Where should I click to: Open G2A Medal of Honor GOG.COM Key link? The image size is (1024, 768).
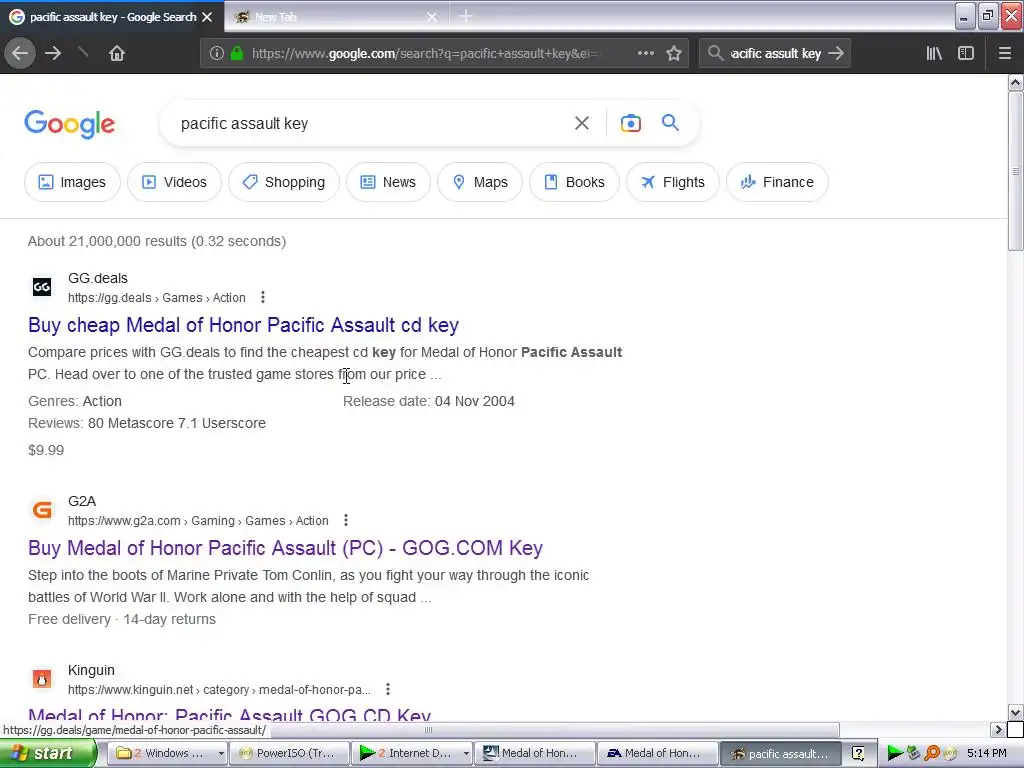coord(285,547)
